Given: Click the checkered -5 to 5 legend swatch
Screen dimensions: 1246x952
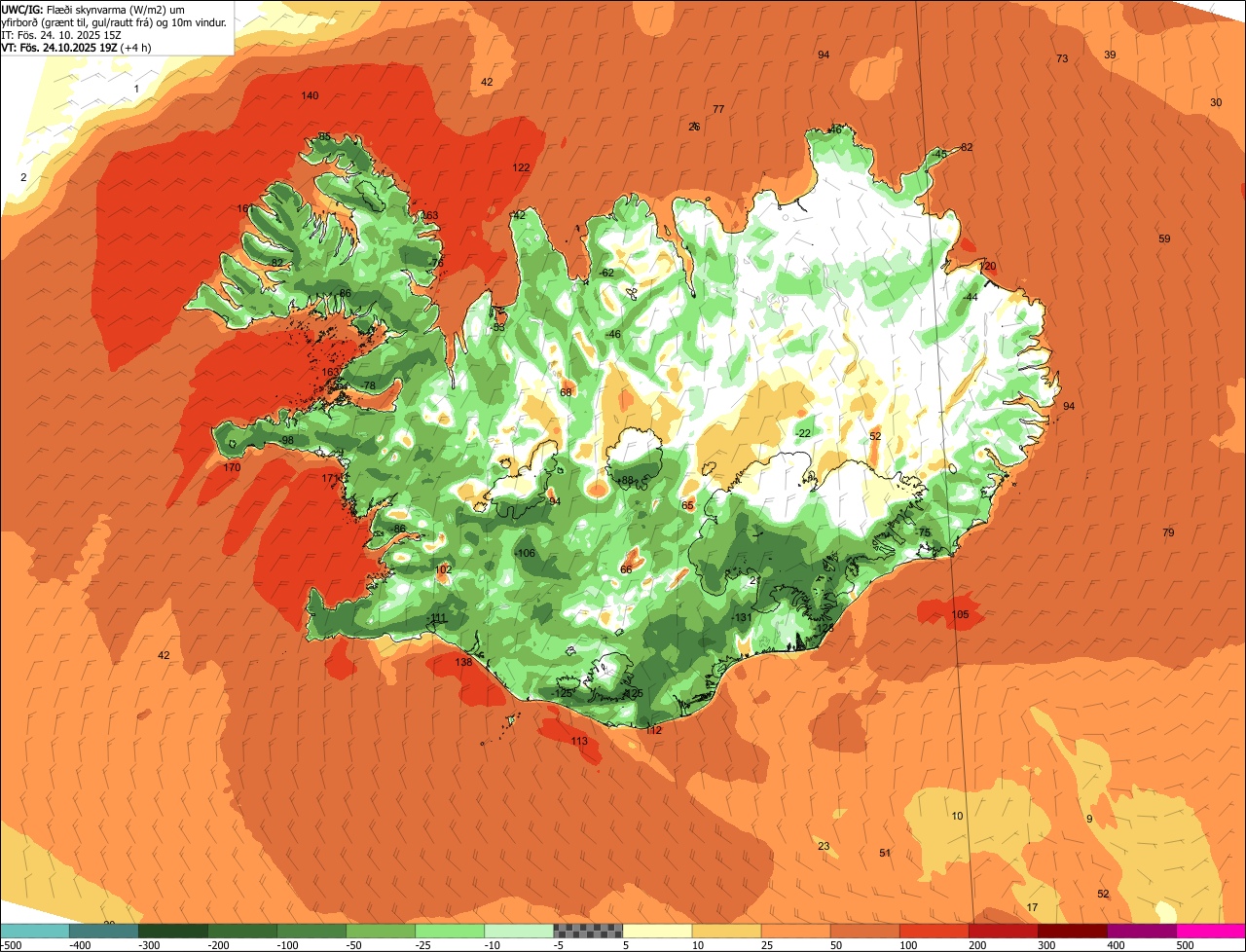Looking at the screenshot, I should tap(588, 931).
